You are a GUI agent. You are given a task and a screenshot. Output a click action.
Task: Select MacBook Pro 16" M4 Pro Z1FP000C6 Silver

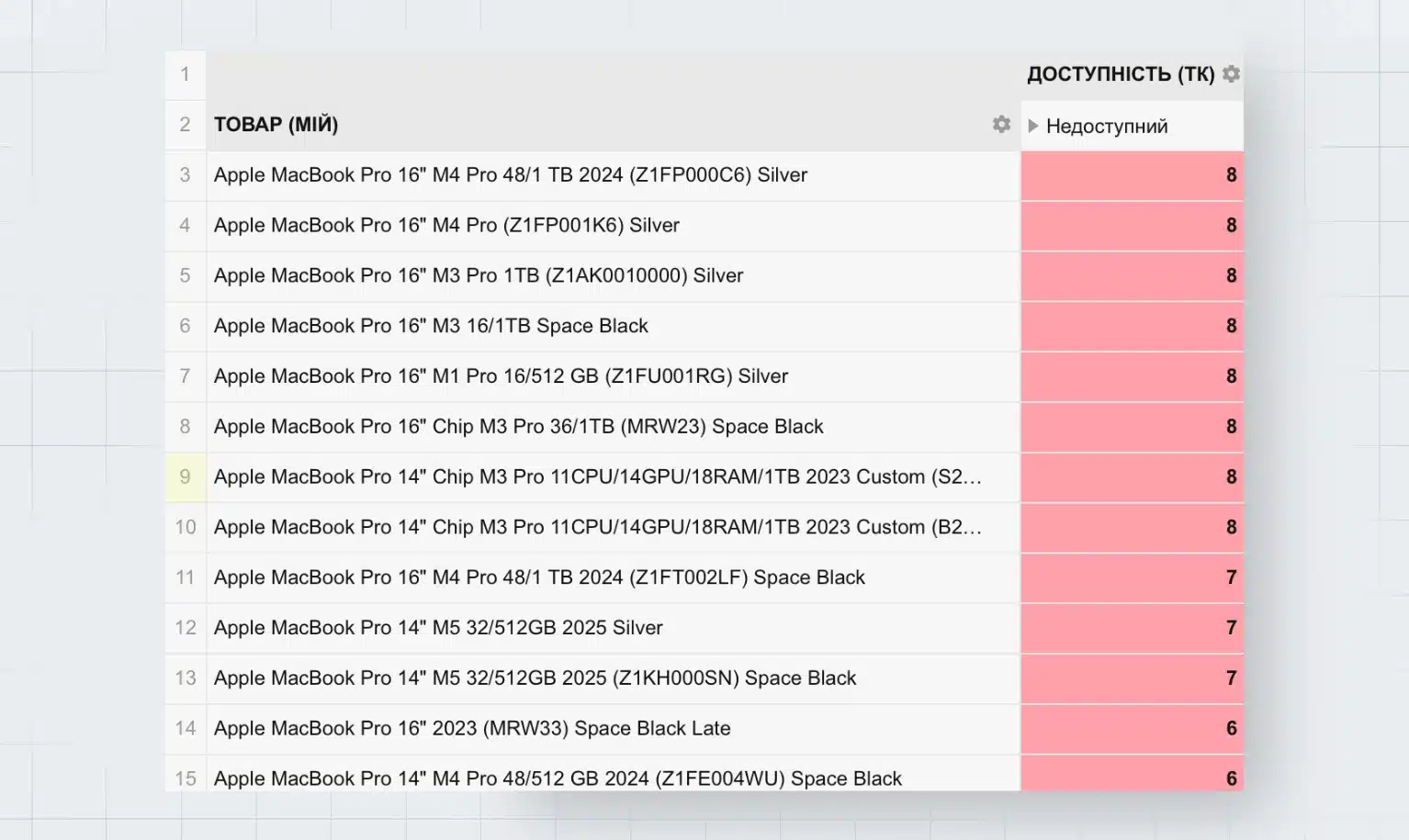(x=510, y=175)
